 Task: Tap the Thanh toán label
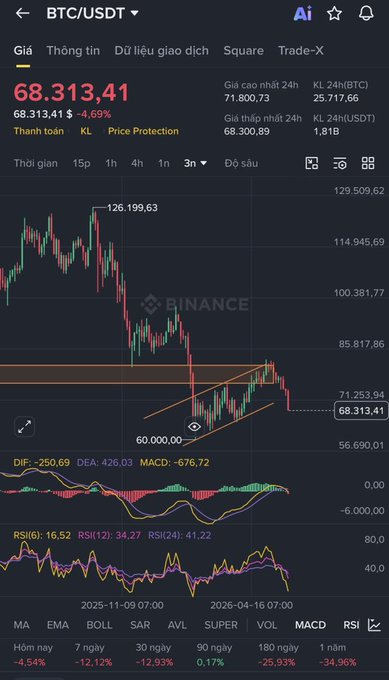[39, 131]
